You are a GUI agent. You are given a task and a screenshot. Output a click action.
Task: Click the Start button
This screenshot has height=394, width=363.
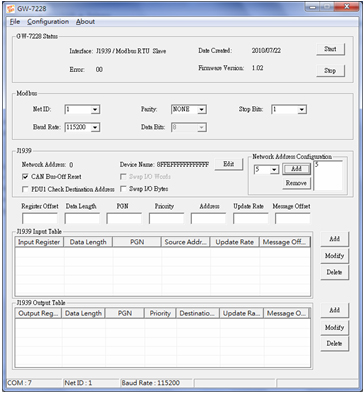(330, 49)
